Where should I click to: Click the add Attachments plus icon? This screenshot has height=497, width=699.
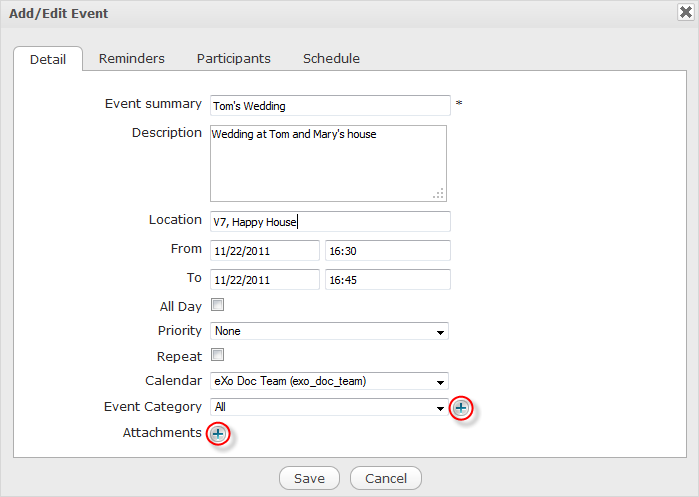pyautogui.click(x=218, y=433)
